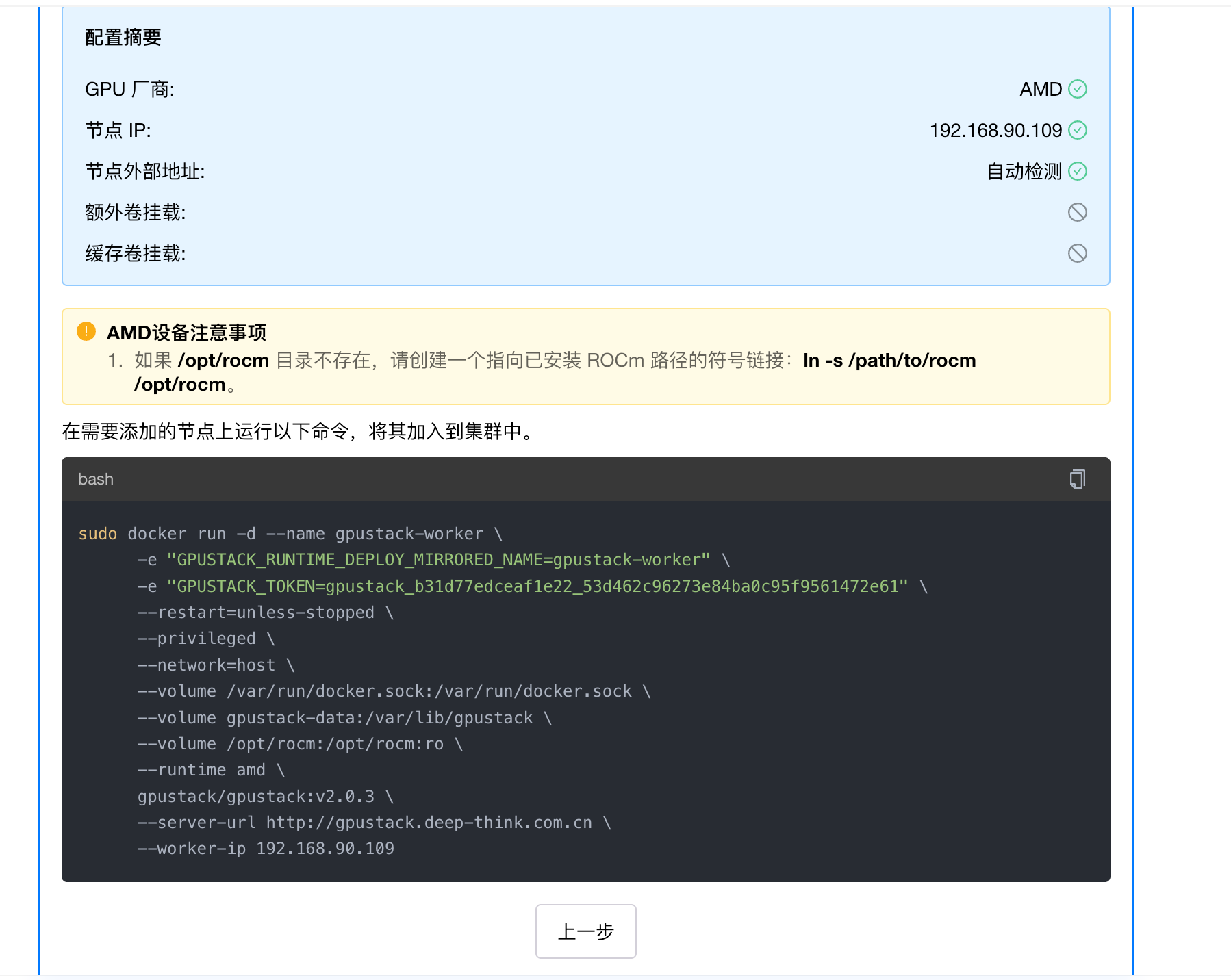1231x980 pixels.
Task: Click the gpustack-data volume line
Action: tap(345, 718)
